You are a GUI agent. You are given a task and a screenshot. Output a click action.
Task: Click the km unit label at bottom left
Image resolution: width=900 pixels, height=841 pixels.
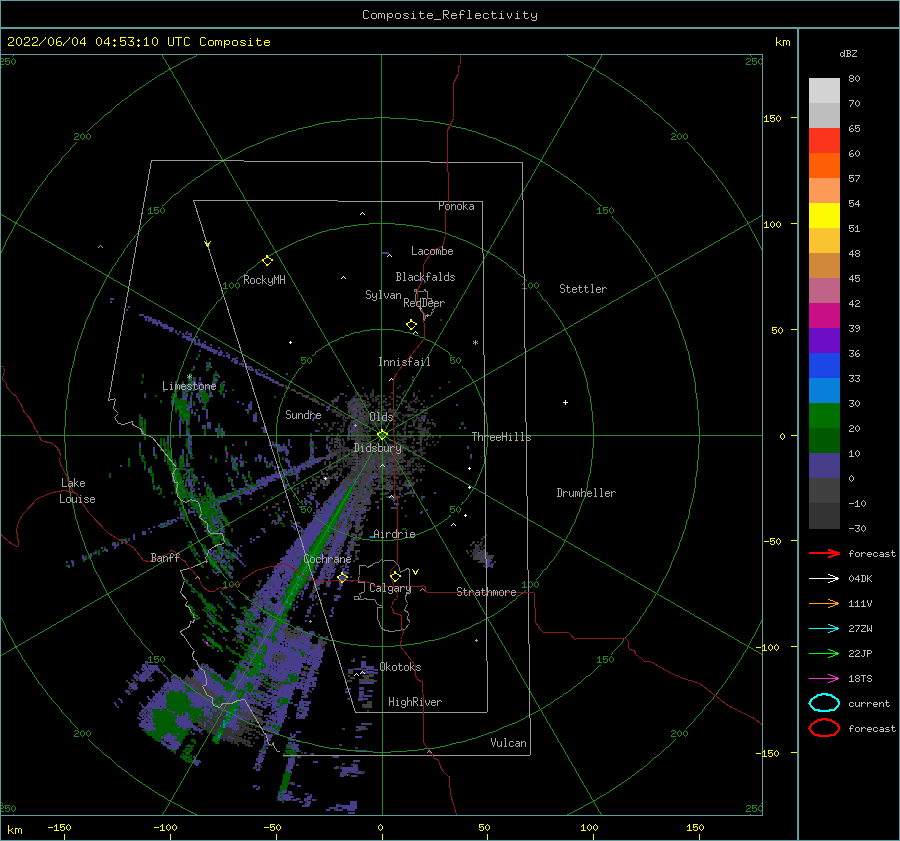coord(14,830)
